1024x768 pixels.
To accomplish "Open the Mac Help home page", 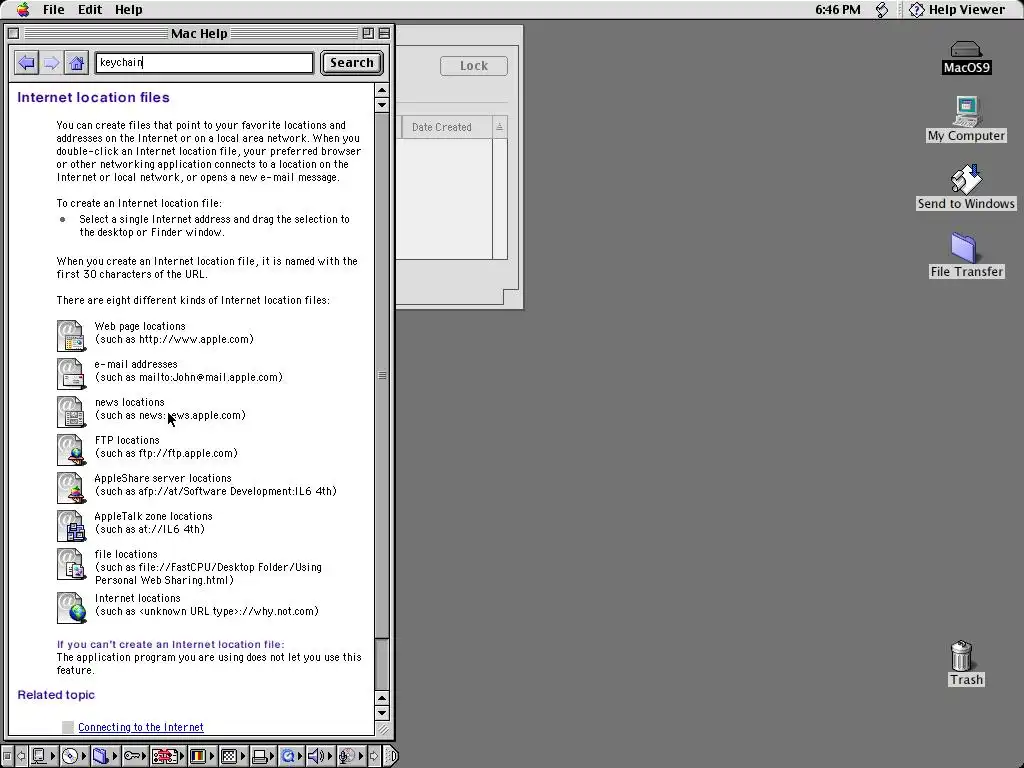I will 76,63.
